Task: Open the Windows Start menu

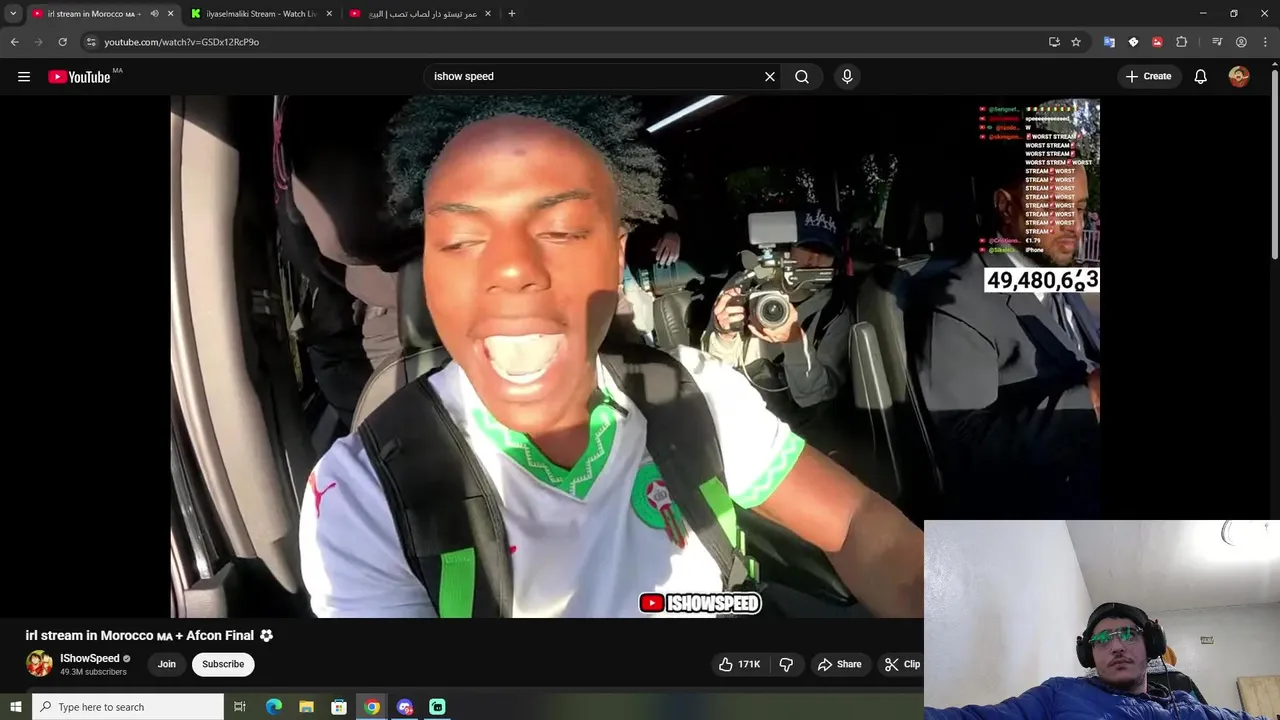Action: coord(15,707)
